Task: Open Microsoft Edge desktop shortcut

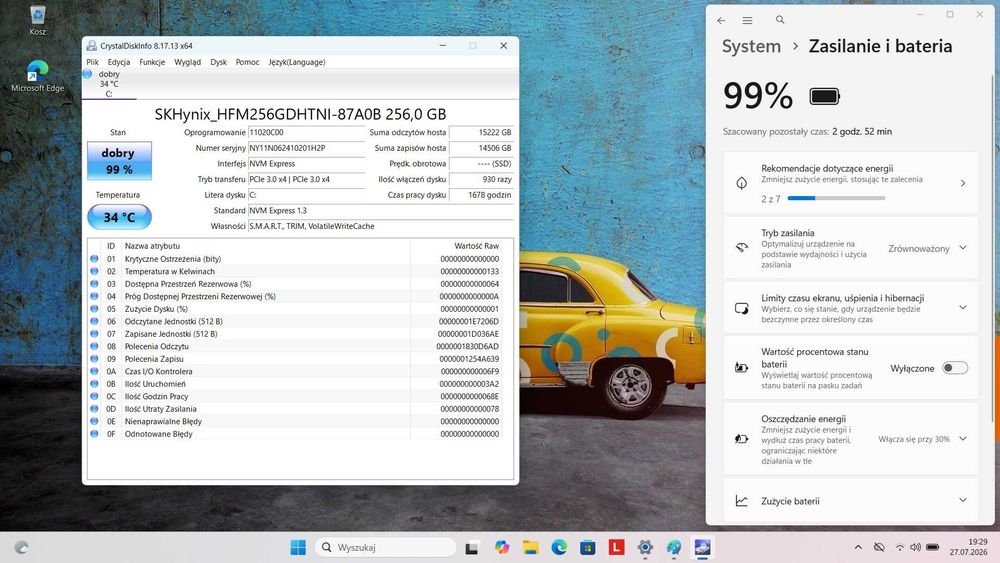Action: (37, 77)
